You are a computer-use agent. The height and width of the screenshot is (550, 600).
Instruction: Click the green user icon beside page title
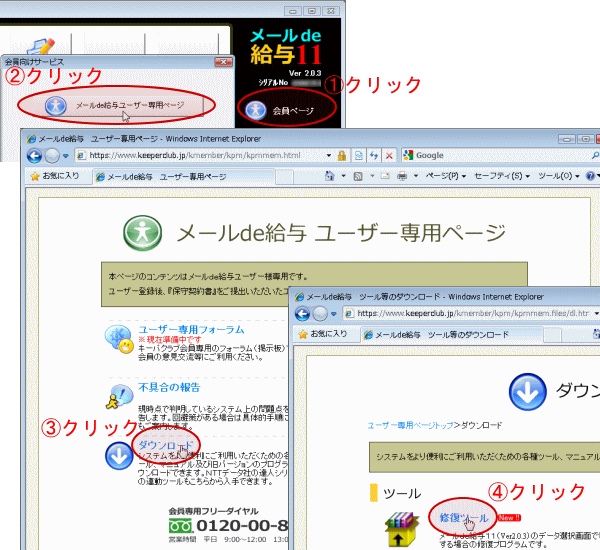[142, 233]
